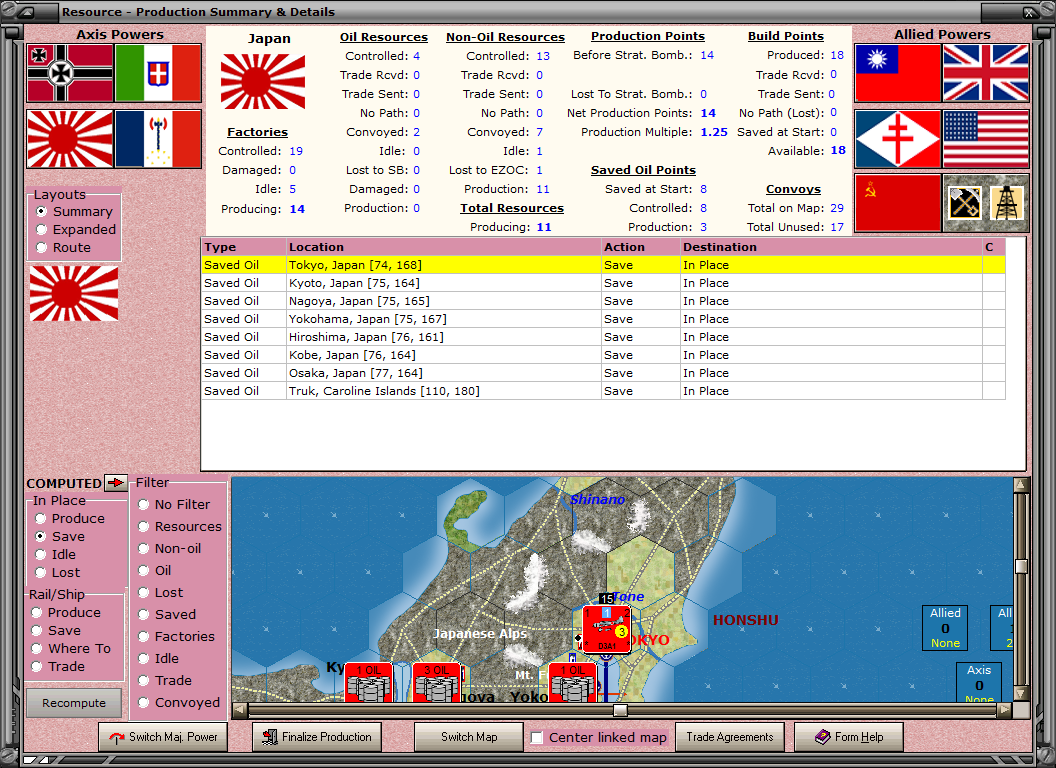Image resolution: width=1056 pixels, height=768 pixels.
Task: Select the Soviet Union red flag
Action: pyautogui.click(x=898, y=203)
